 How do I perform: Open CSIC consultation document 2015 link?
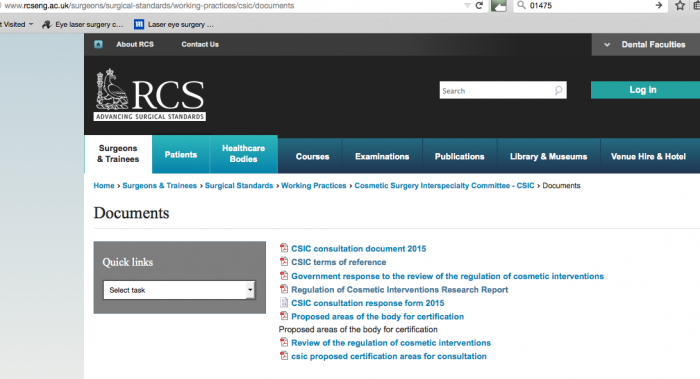[x=358, y=249]
